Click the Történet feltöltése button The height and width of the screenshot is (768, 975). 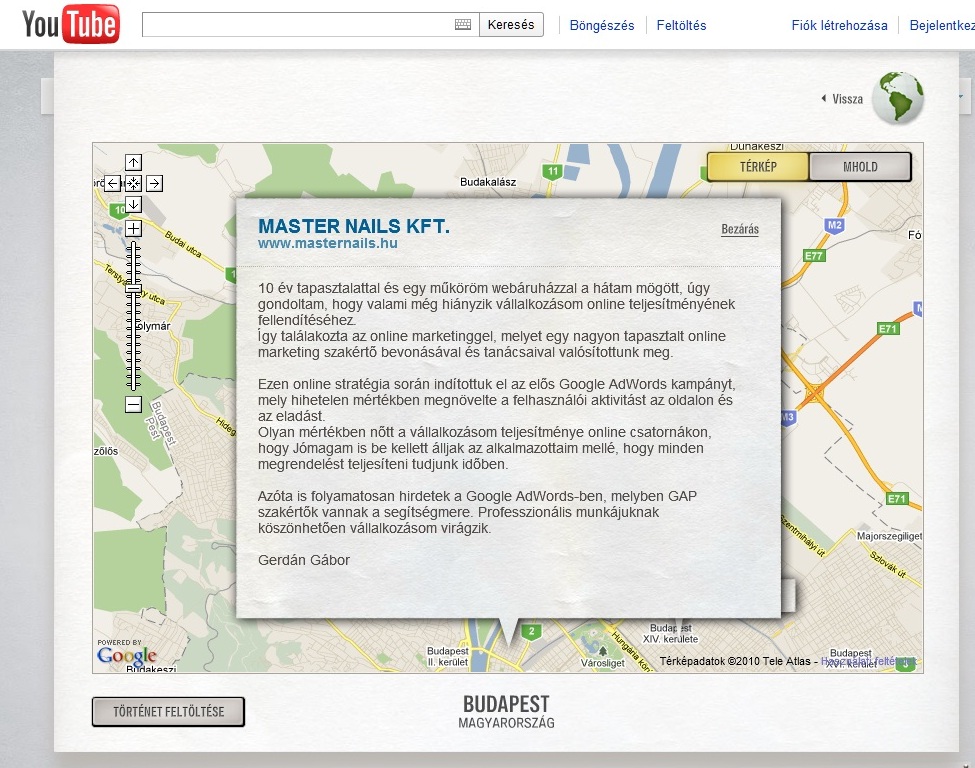tap(168, 712)
